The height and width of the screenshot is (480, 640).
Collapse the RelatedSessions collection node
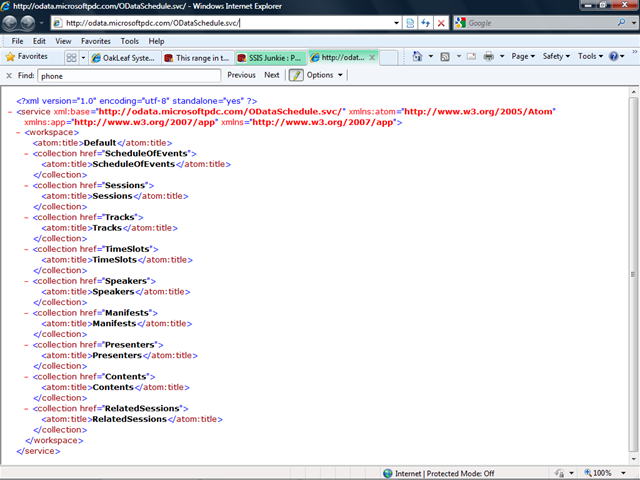(27, 409)
